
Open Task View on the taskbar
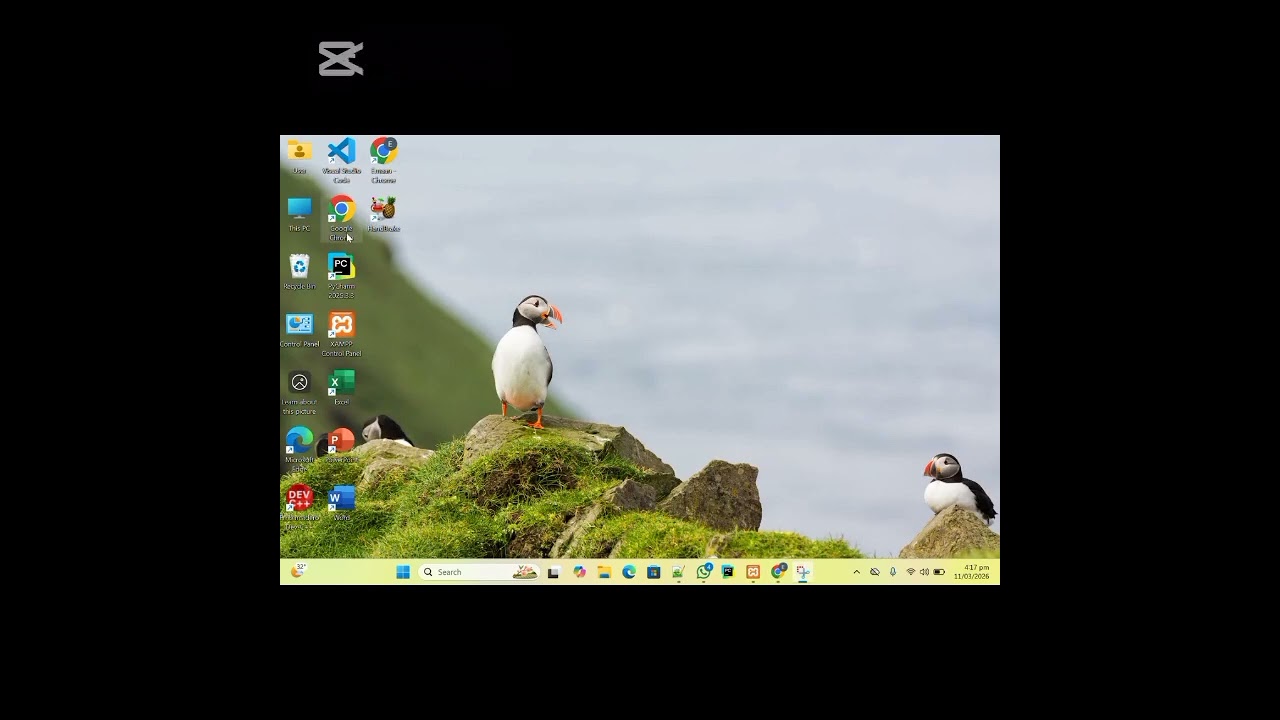(x=554, y=572)
